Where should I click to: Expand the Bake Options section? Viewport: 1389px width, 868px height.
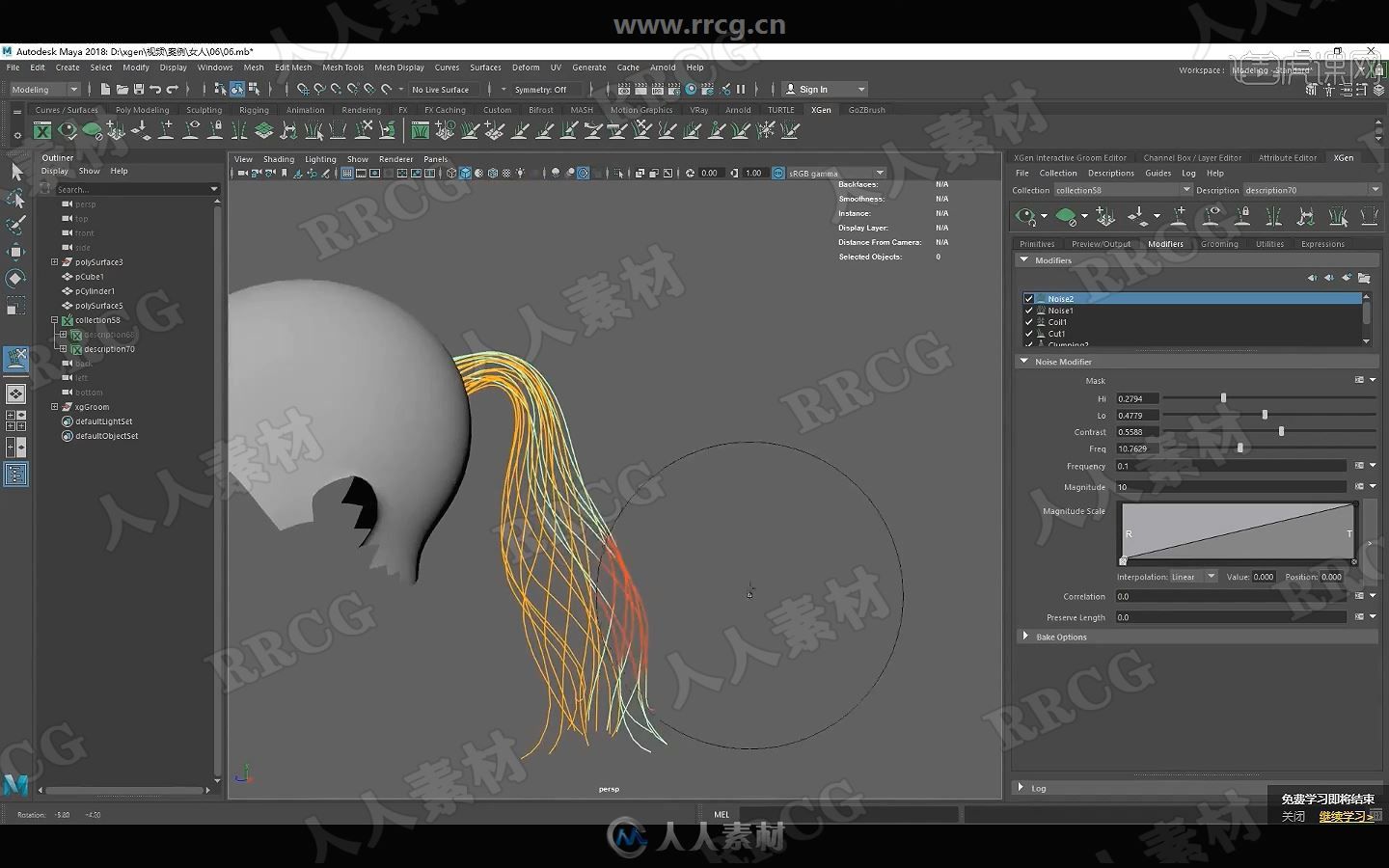[x=1024, y=636]
